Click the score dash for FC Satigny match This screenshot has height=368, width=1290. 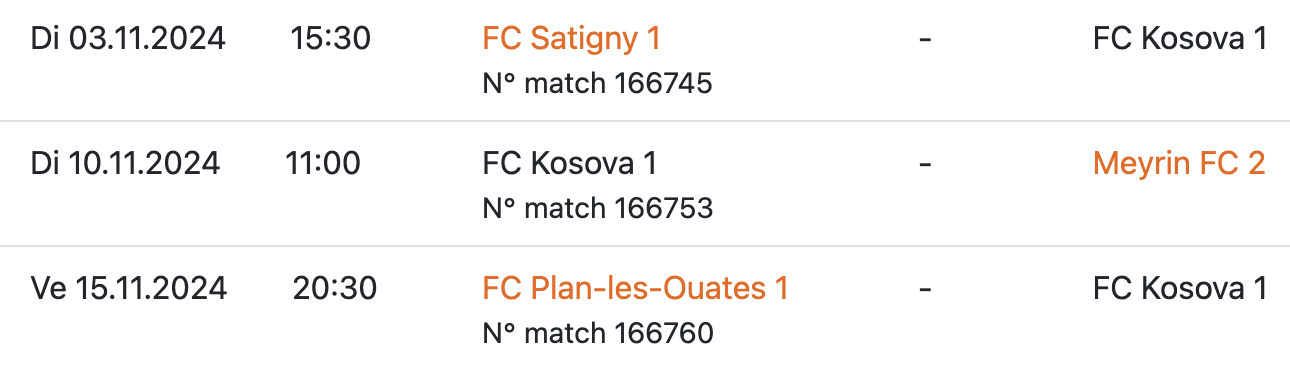click(x=924, y=40)
